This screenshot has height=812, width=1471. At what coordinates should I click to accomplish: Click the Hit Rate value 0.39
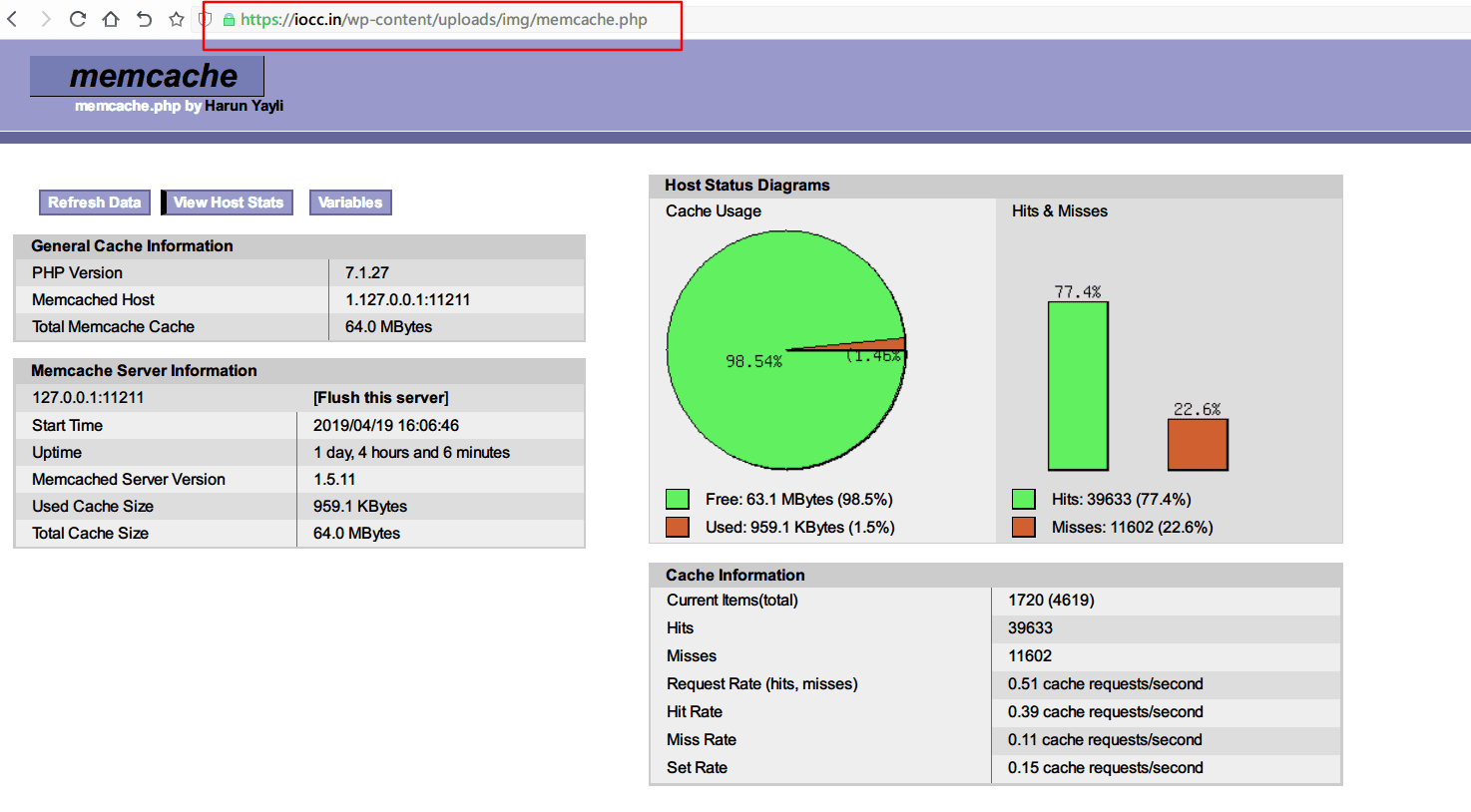(1105, 712)
